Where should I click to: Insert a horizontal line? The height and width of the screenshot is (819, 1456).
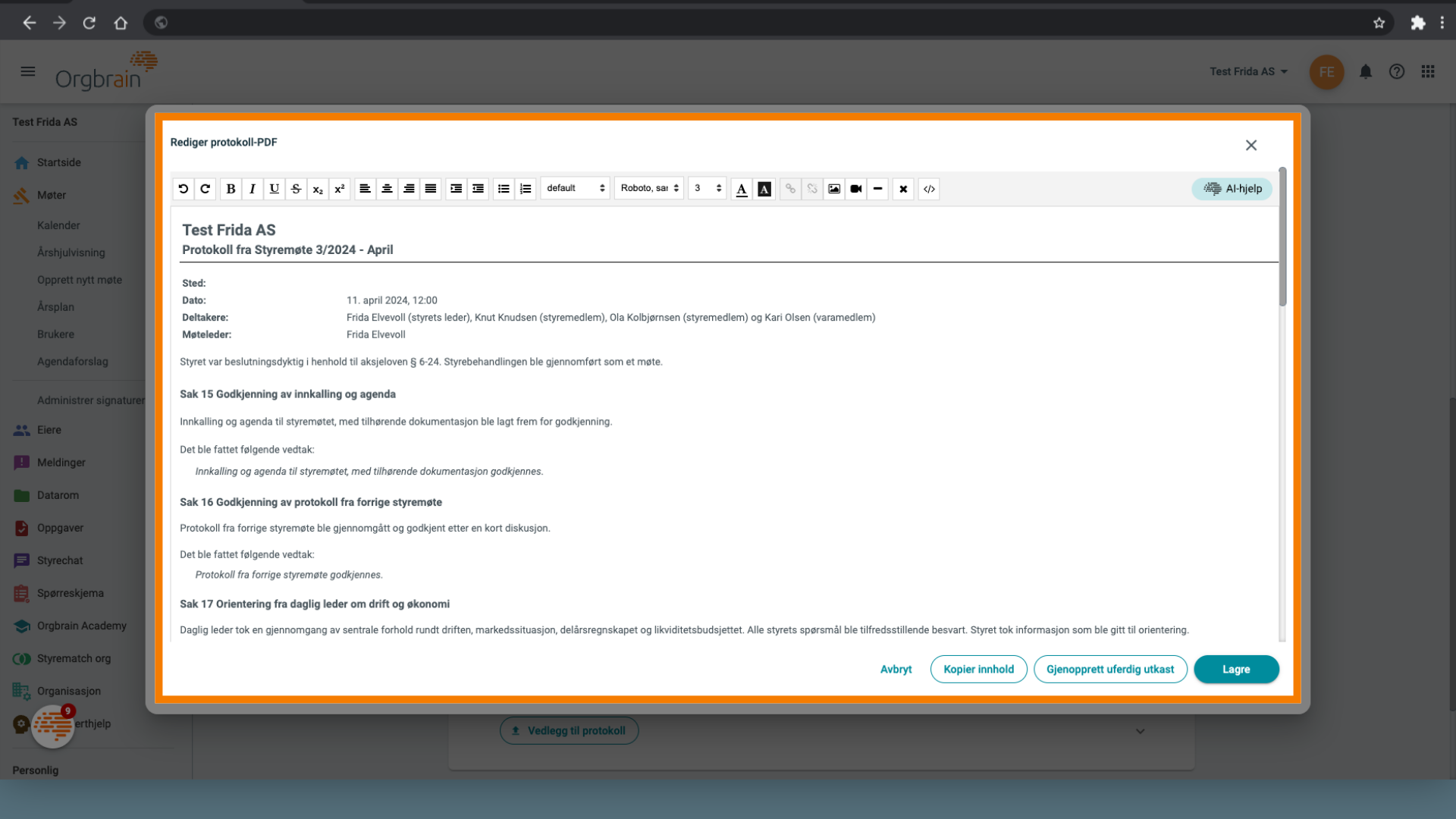(x=877, y=189)
